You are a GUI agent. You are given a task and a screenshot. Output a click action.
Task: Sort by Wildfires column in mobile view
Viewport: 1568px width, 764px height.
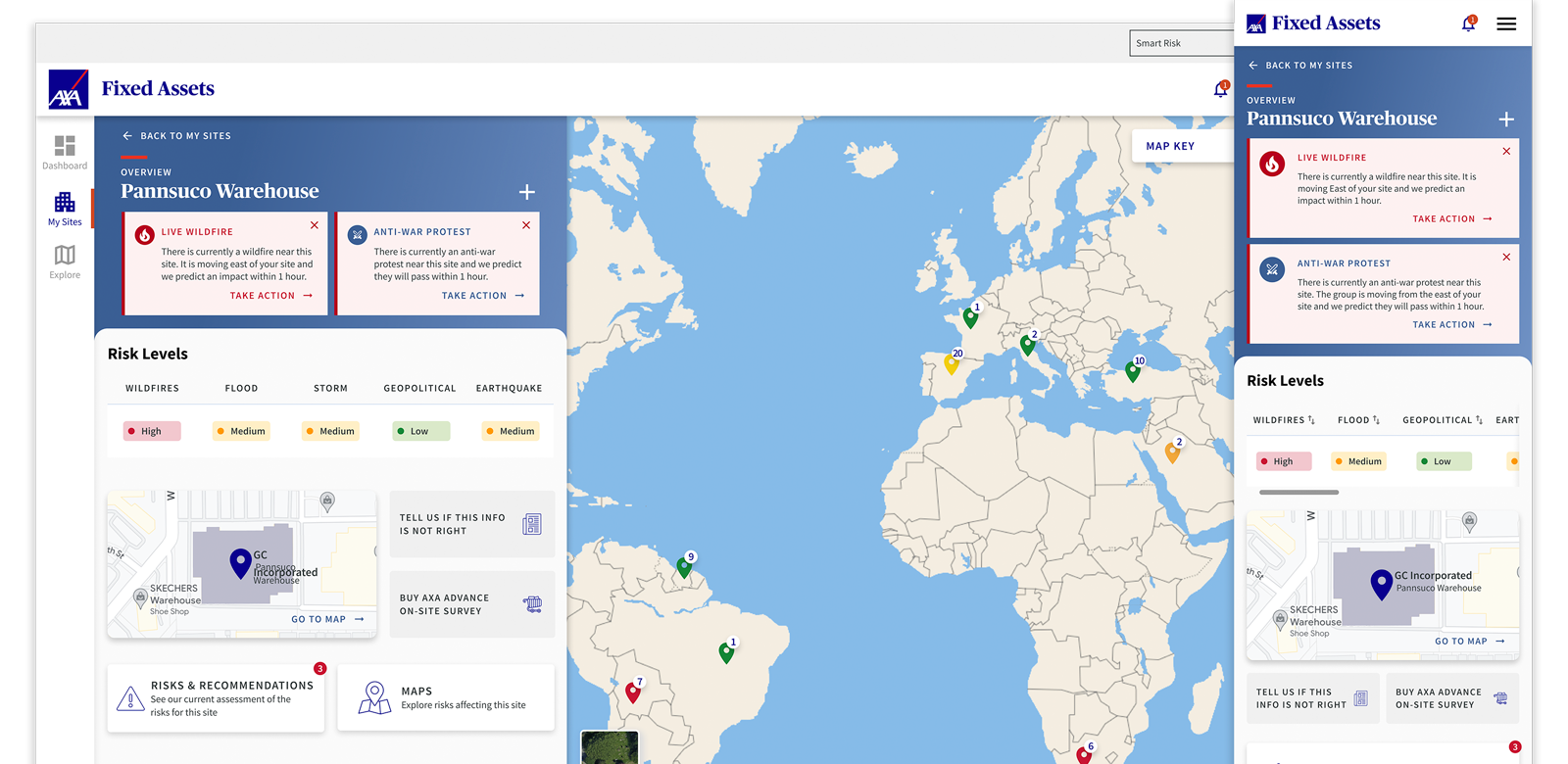tap(1284, 420)
